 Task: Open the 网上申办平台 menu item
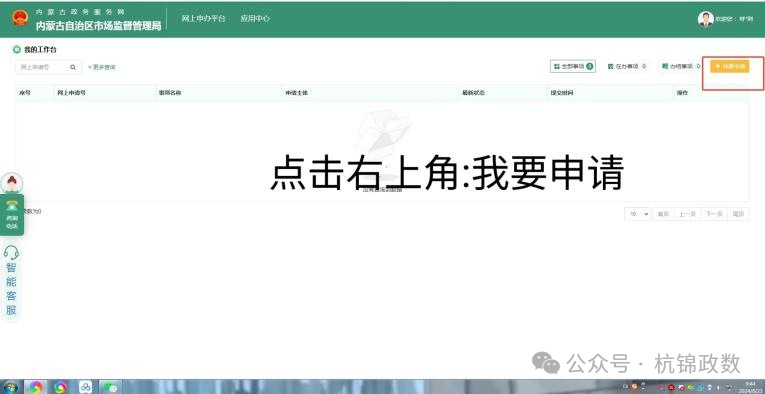[x=203, y=19]
